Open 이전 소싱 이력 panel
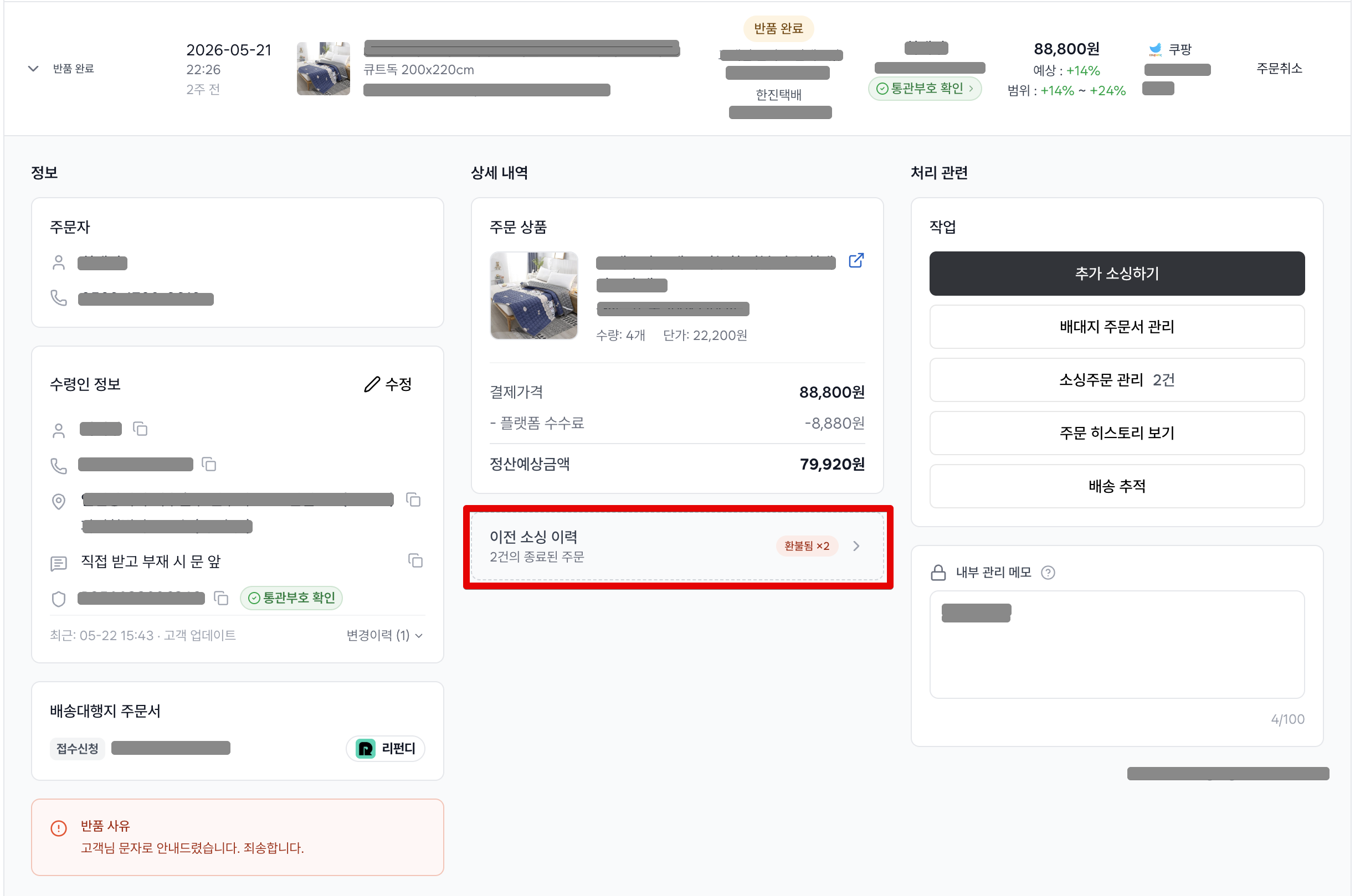This screenshot has height=896, width=1355. (x=677, y=545)
